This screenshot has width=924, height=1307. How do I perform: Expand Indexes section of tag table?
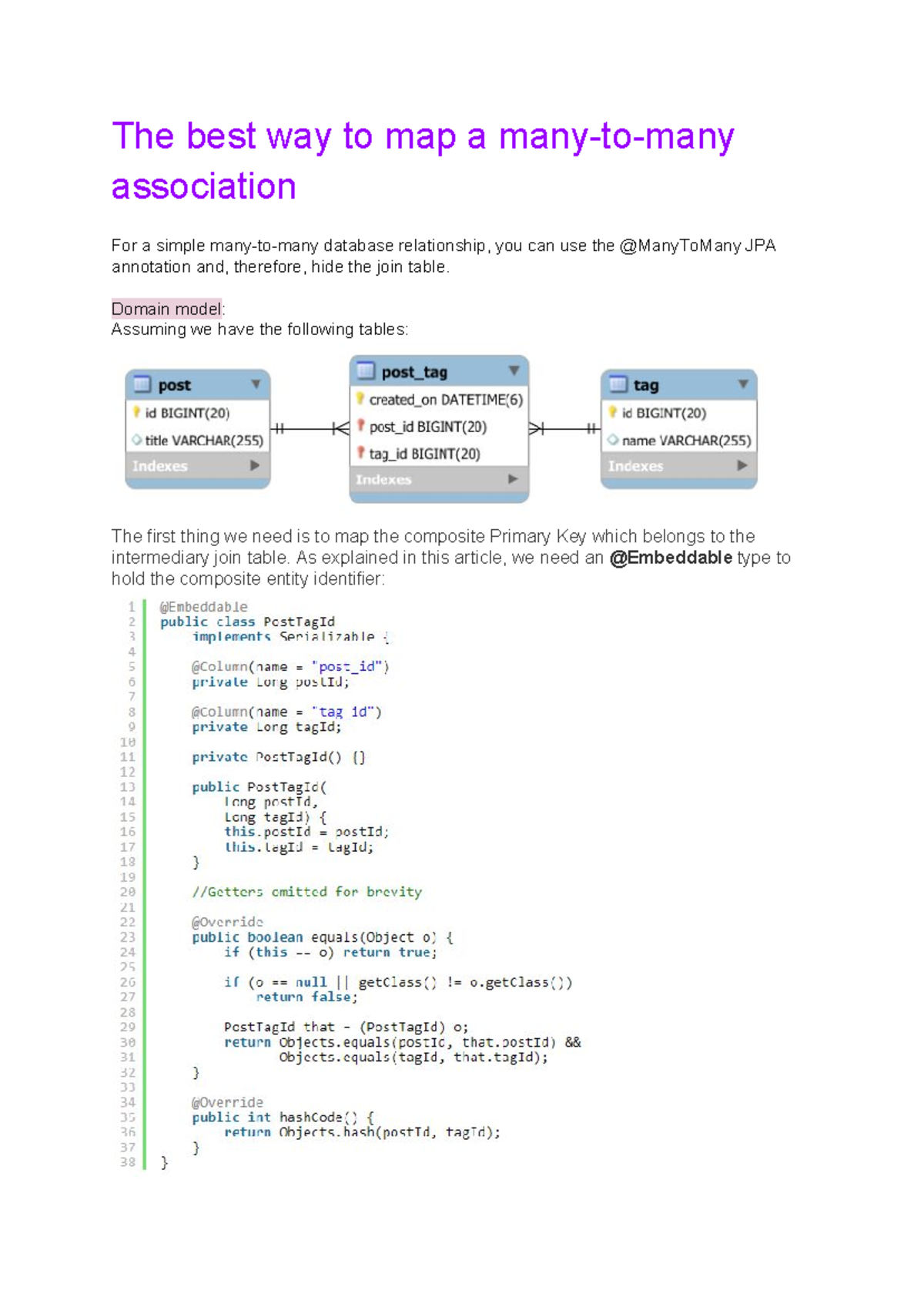tap(742, 465)
